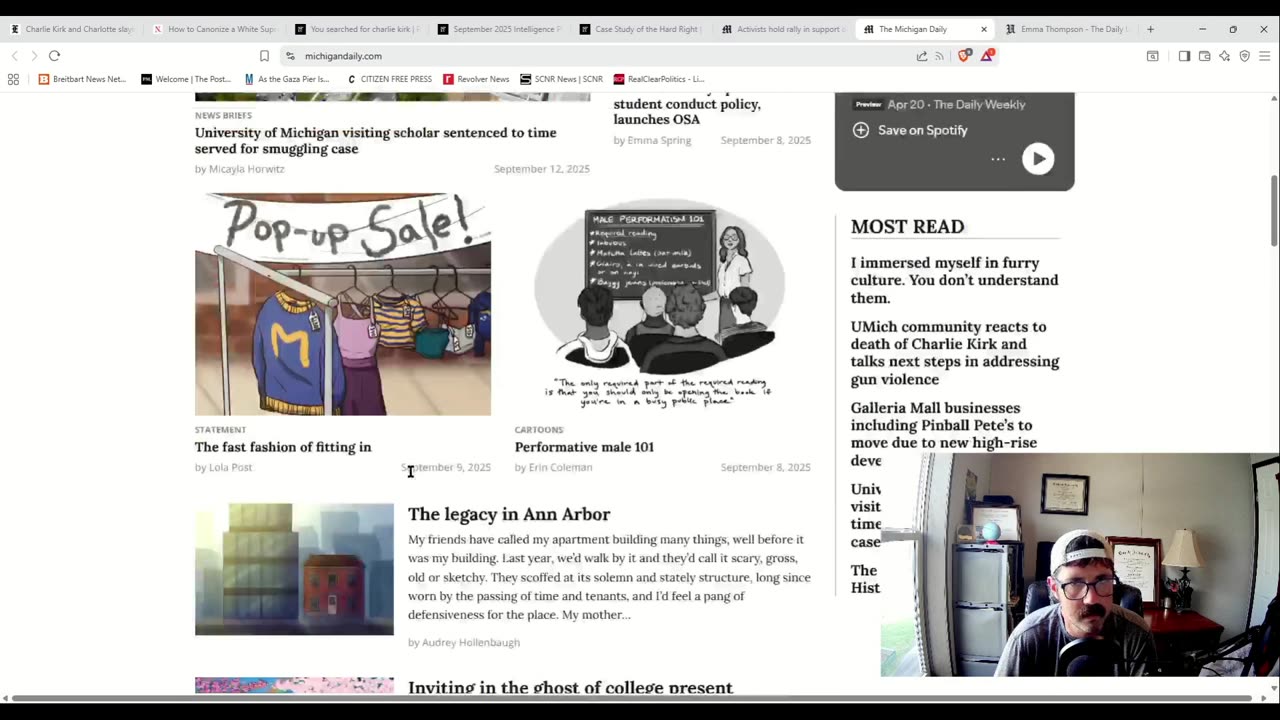
Task: Open author Lola Post's page
Action: (230, 467)
